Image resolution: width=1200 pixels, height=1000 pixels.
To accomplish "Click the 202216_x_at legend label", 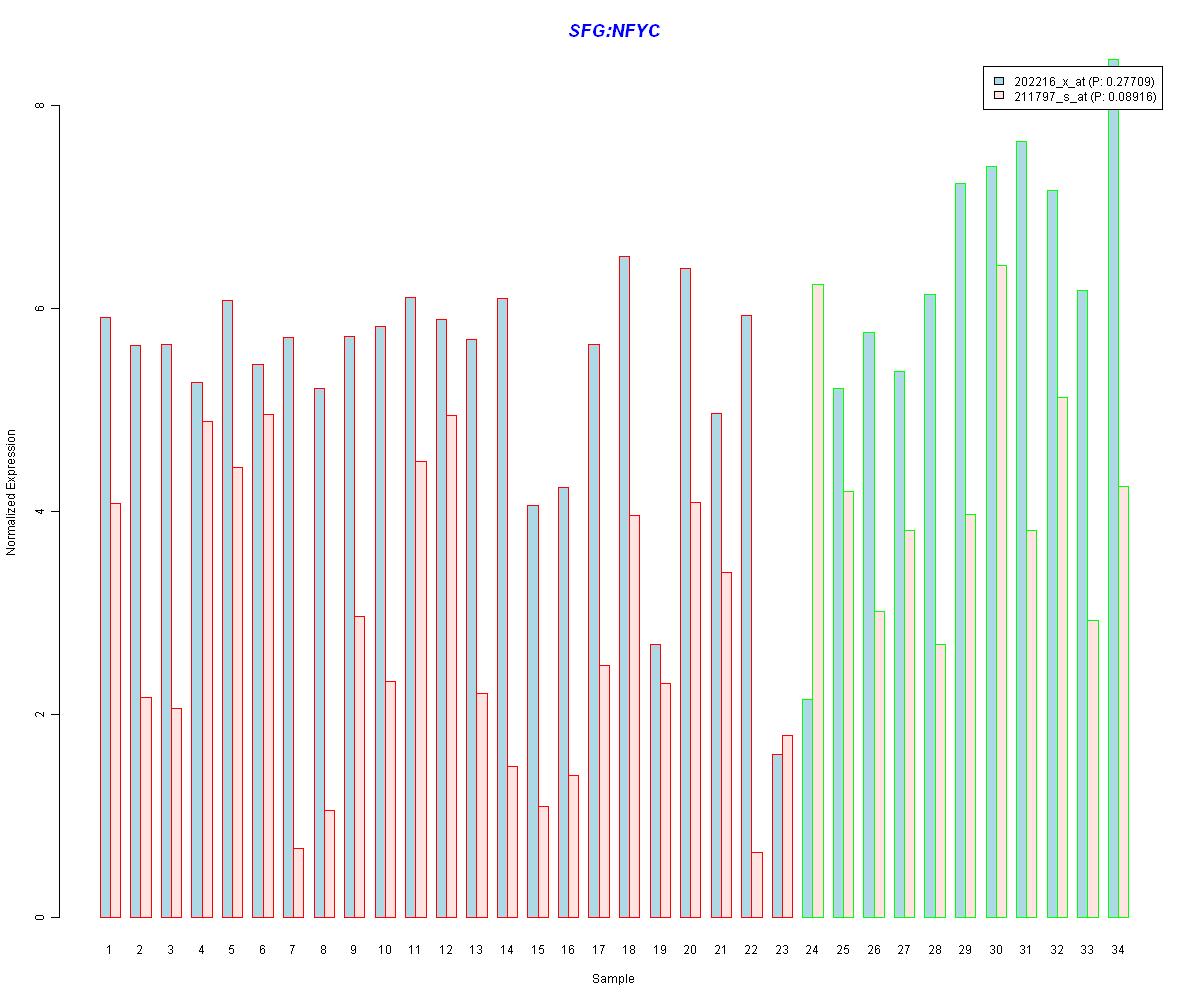I will [x=1084, y=80].
